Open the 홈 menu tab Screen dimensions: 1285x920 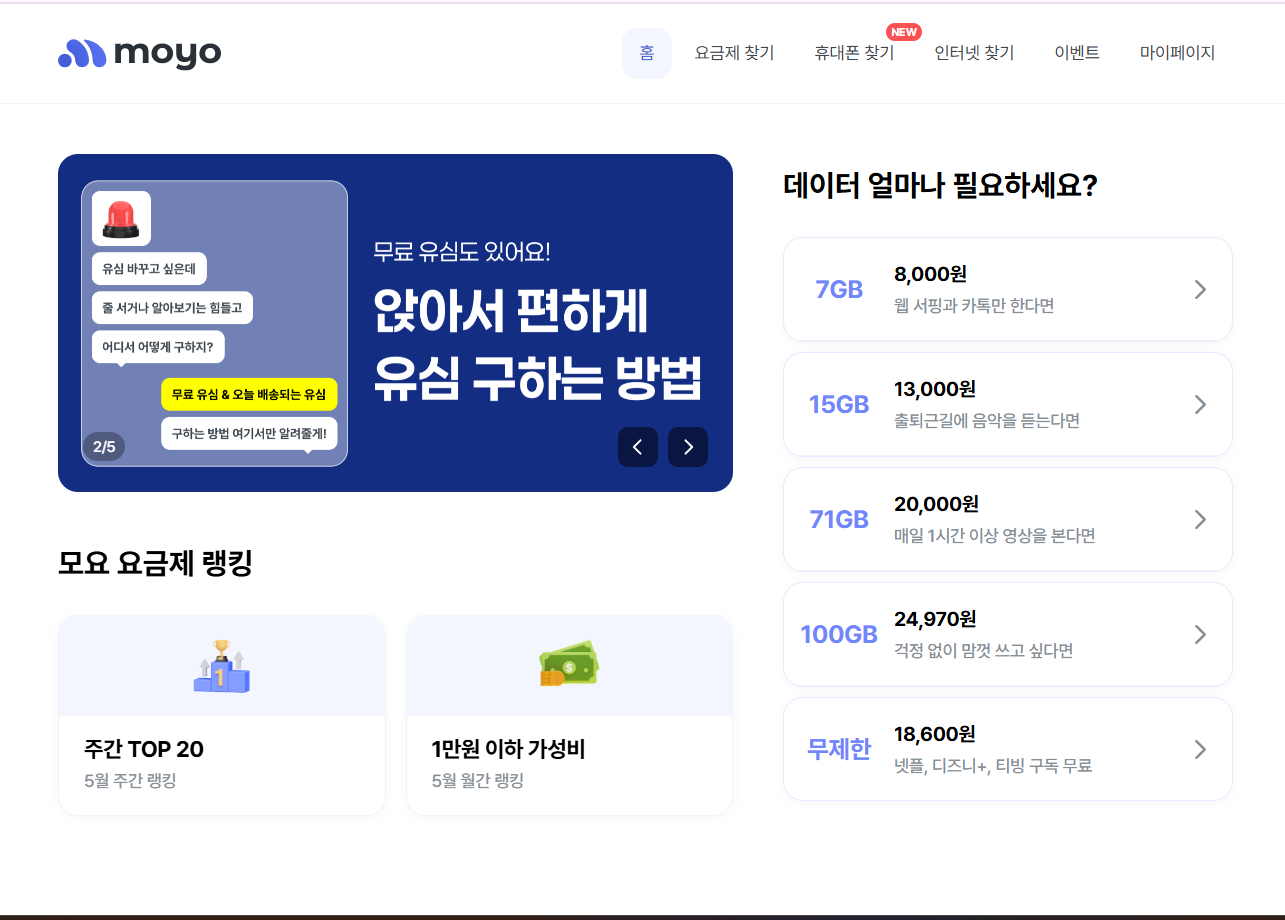pos(647,53)
